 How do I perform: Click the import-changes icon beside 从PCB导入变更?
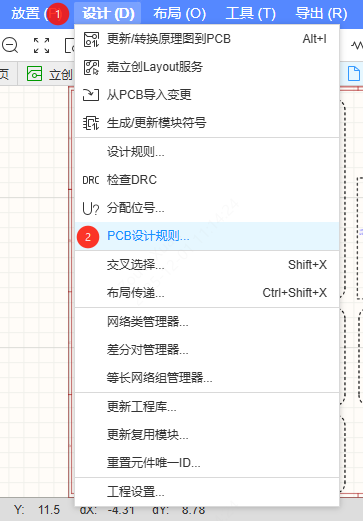pos(91,95)
